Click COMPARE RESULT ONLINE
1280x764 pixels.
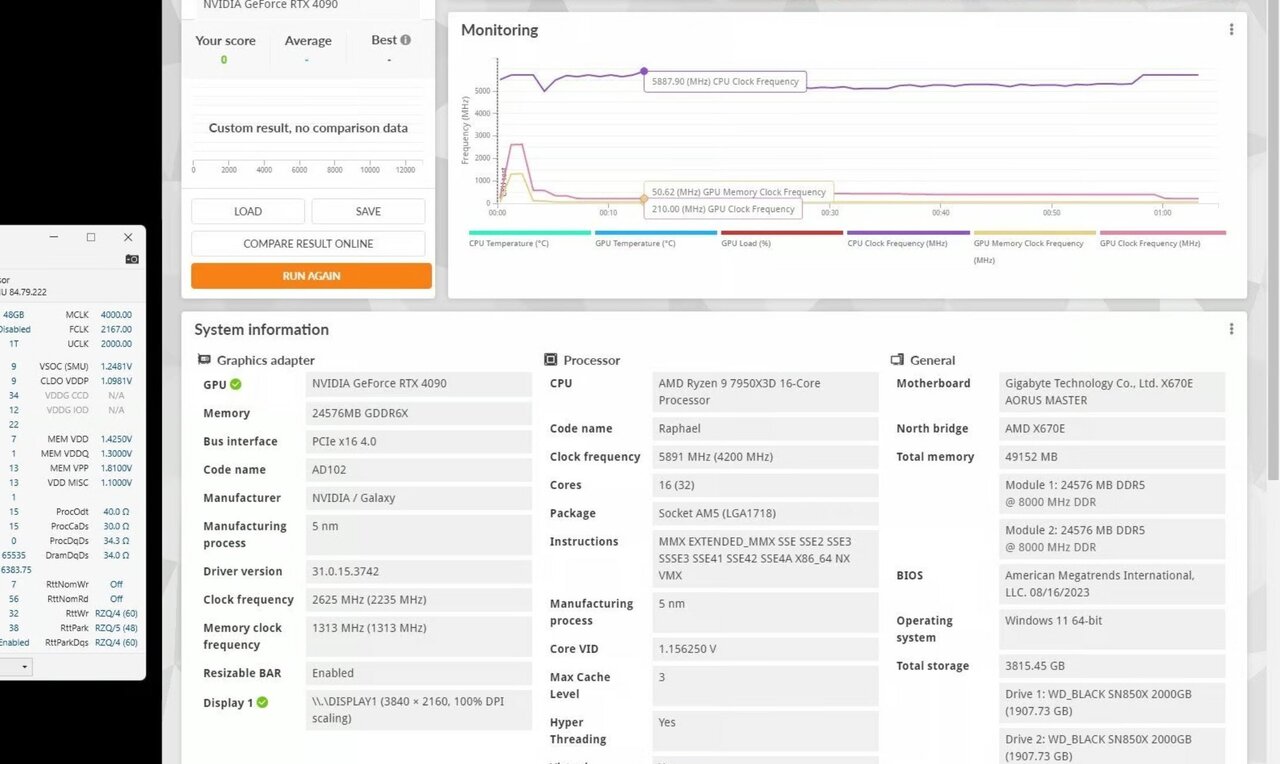[x=308, y=244]
